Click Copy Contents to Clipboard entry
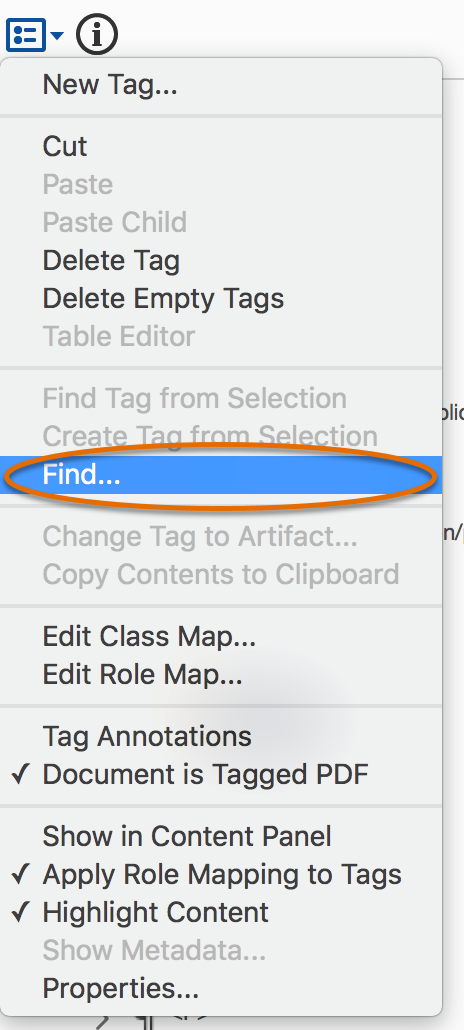 [221, 574]
